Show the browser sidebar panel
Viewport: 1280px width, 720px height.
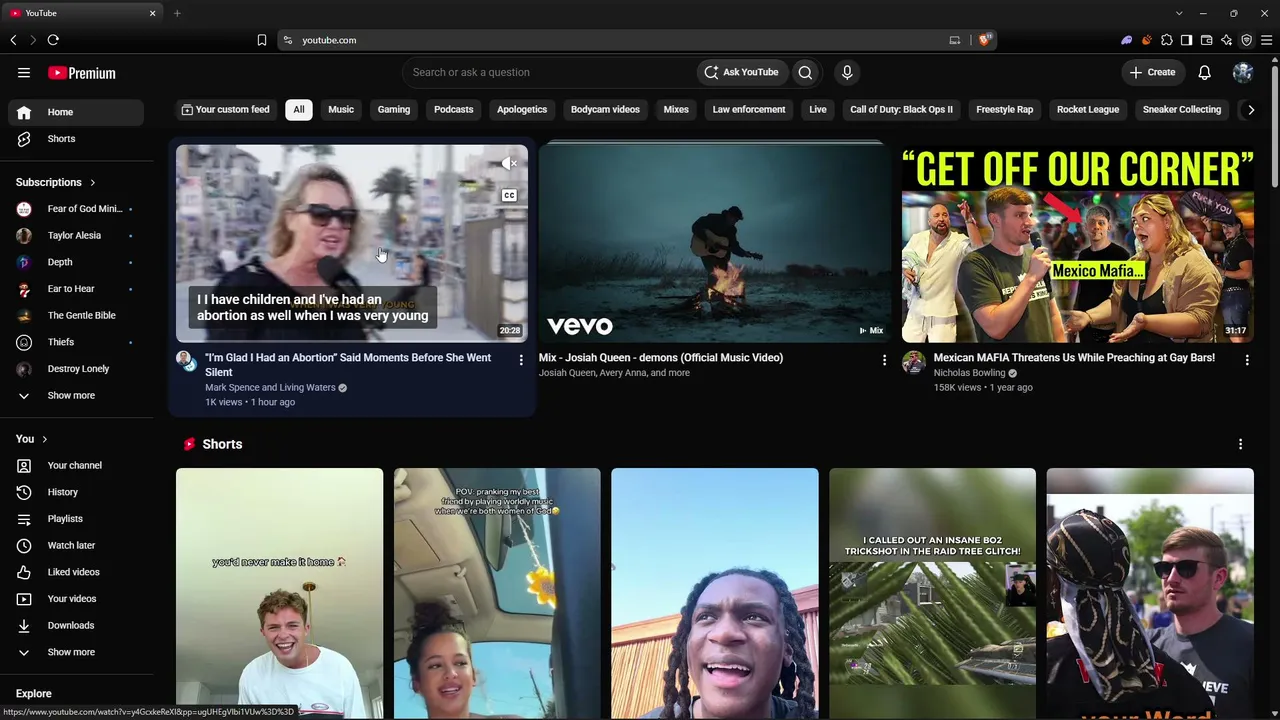1186,40
